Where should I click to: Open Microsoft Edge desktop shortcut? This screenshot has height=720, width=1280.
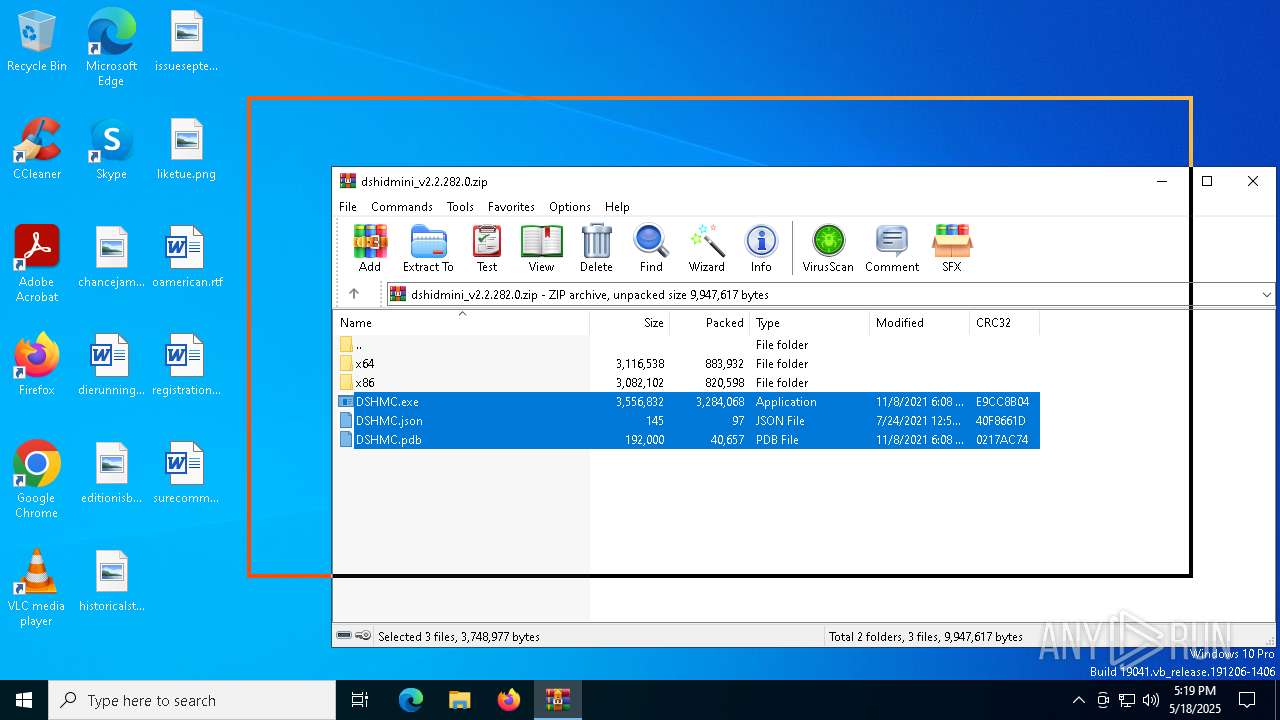click(x=111, y=48)
